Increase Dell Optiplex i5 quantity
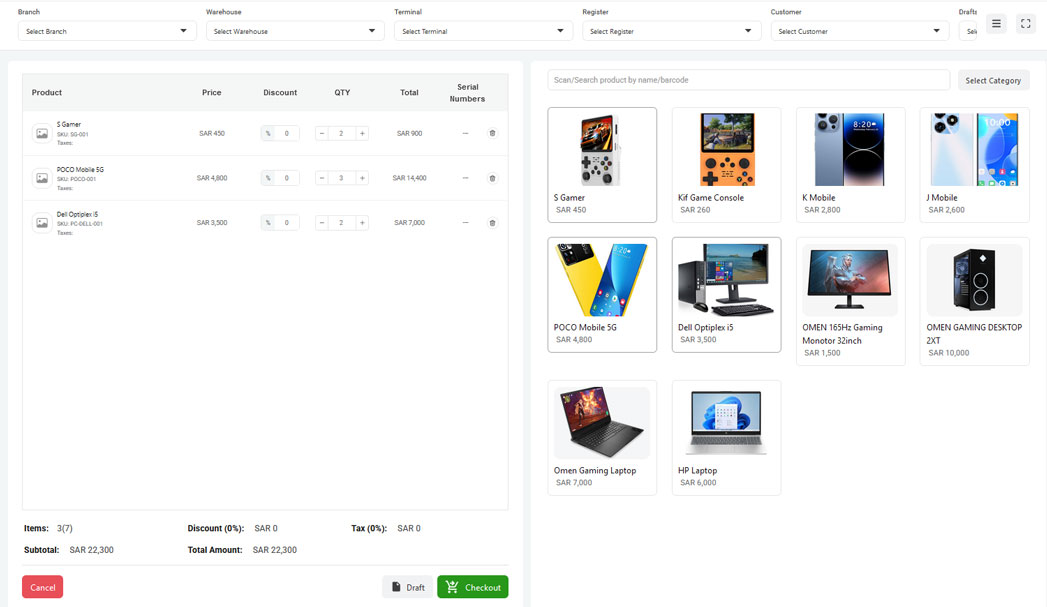The image size is (1047, 607). pyautogui.click(x=362, y=223)
